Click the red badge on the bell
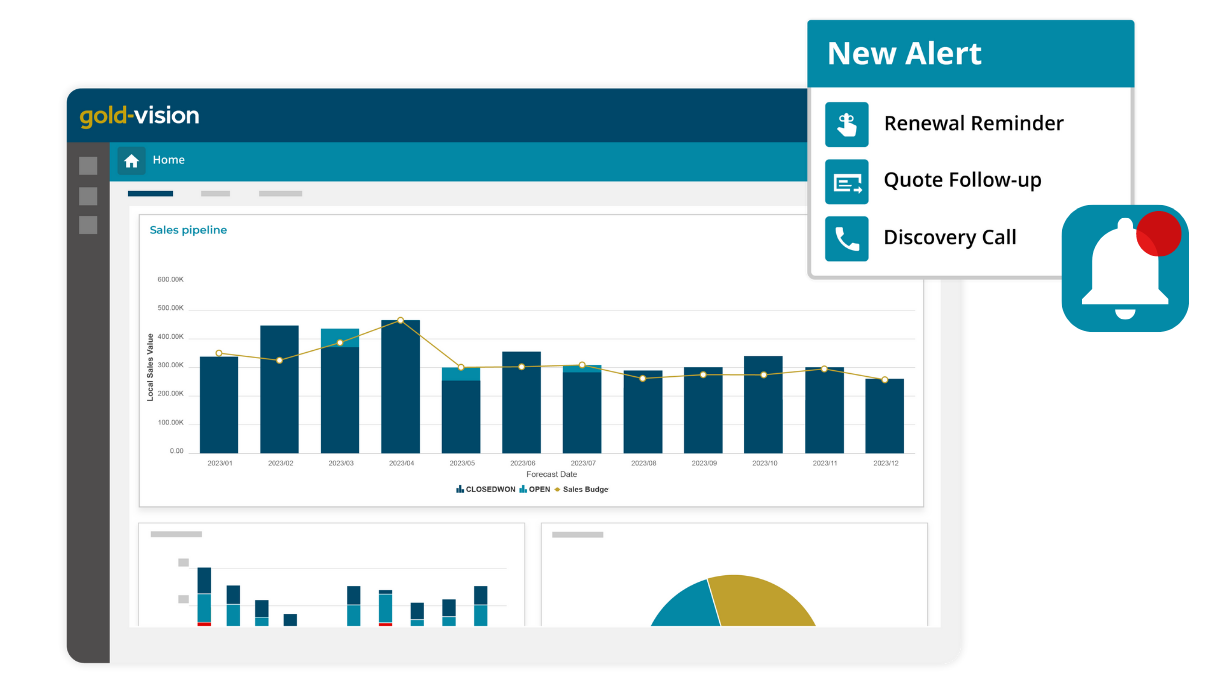 click(x=1159, y=234)
